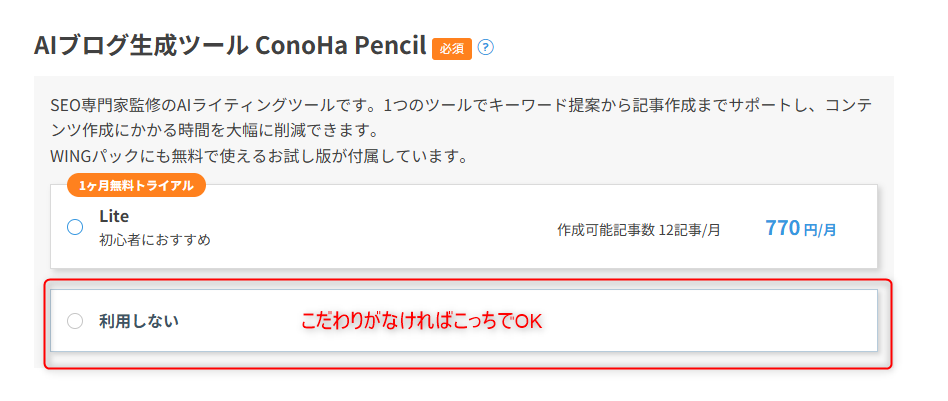Viewport: 948px width, 401px height.
Task: Click the コンテンツ作成にかかる時間 description line
Action: pyautogui.click(x=214, y=130)
